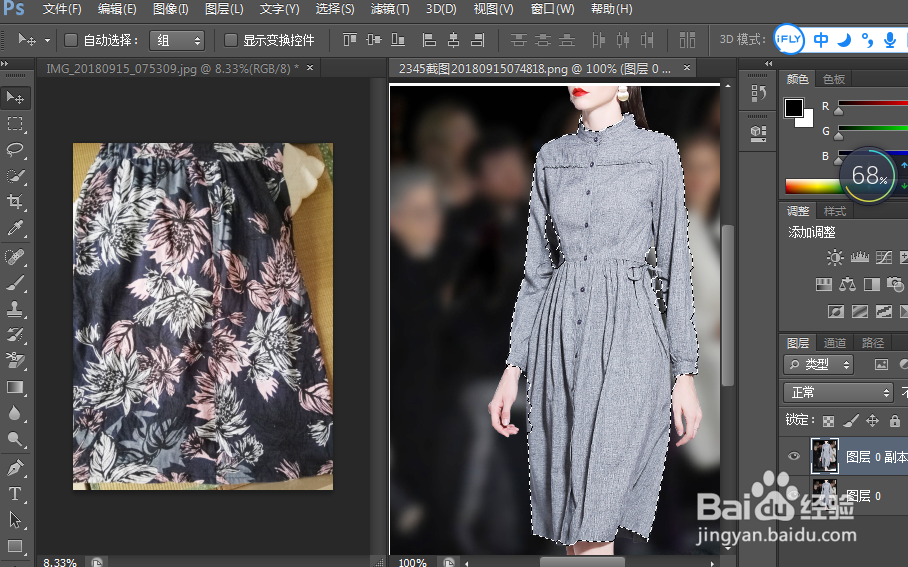Toggle iFLY voice input microphone
This screenshot has width=908, height=567.
click(x=890, y=40)
